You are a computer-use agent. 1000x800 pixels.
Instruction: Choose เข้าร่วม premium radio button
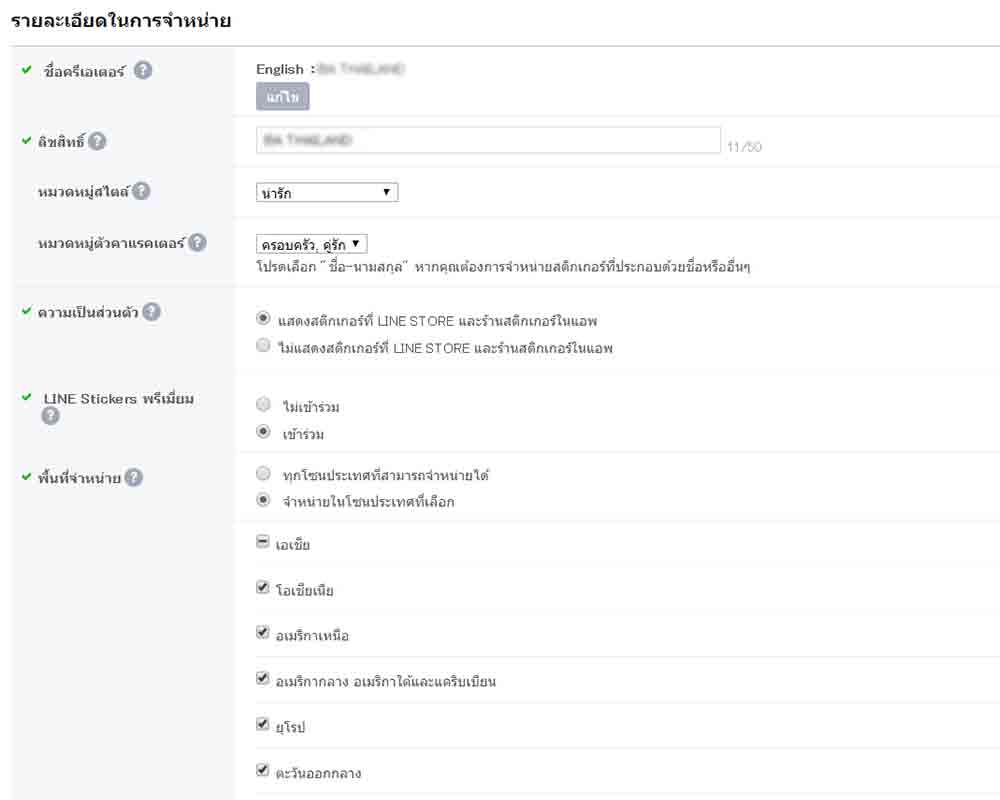(x=263, y=432)
